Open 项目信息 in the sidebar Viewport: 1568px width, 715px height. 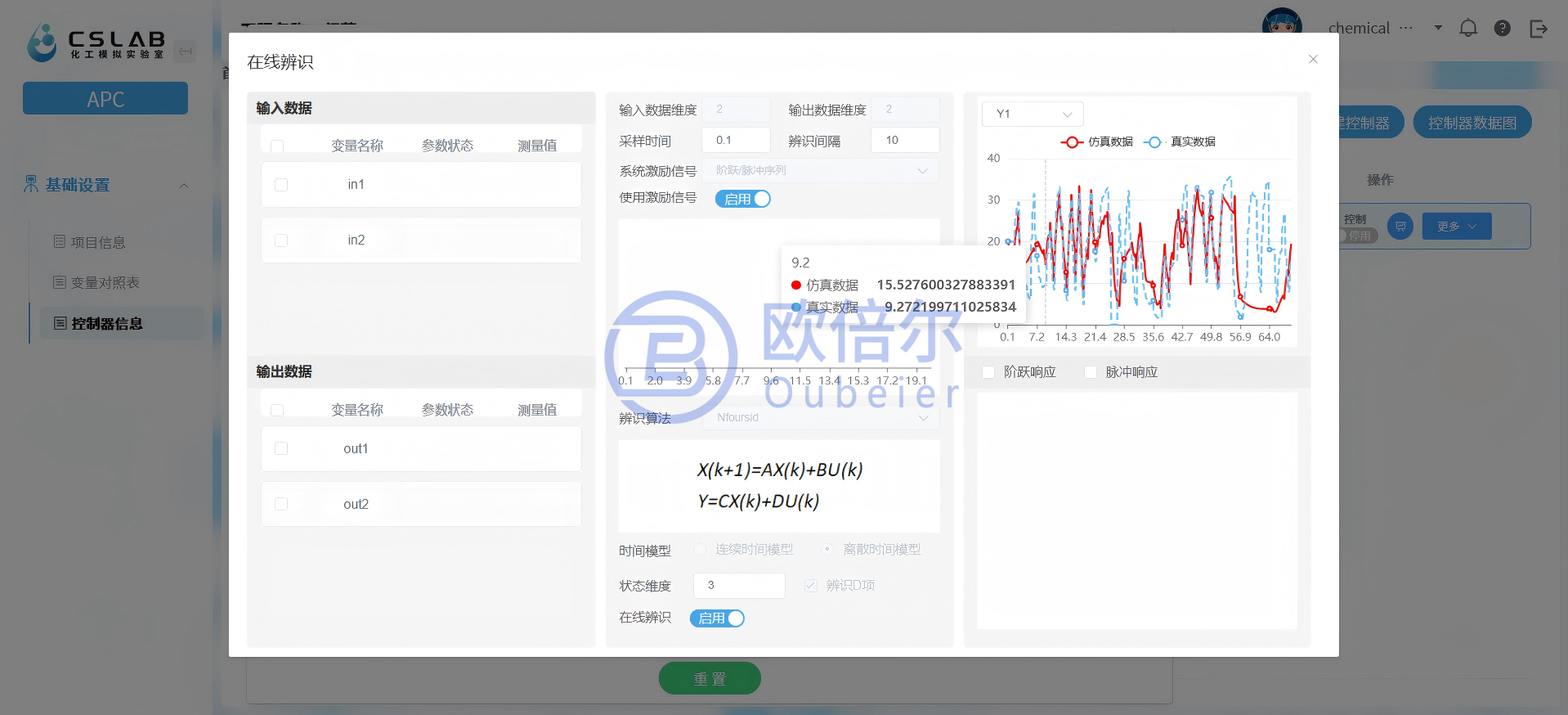(x=98, y=242)
